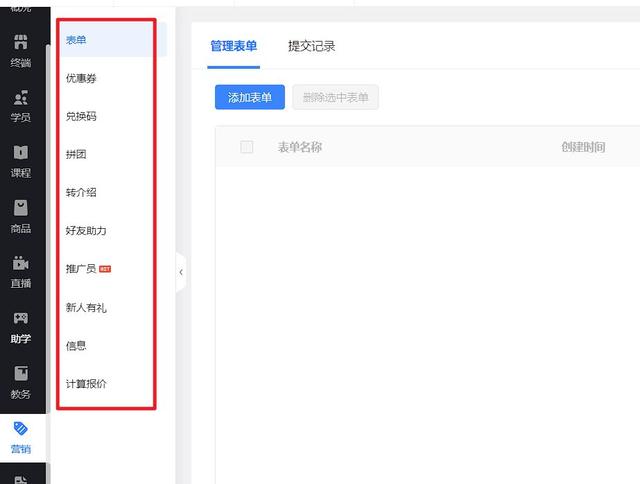Click the 表单名称 column header
The image size is (640, 484).
click(x=300, y=147)
